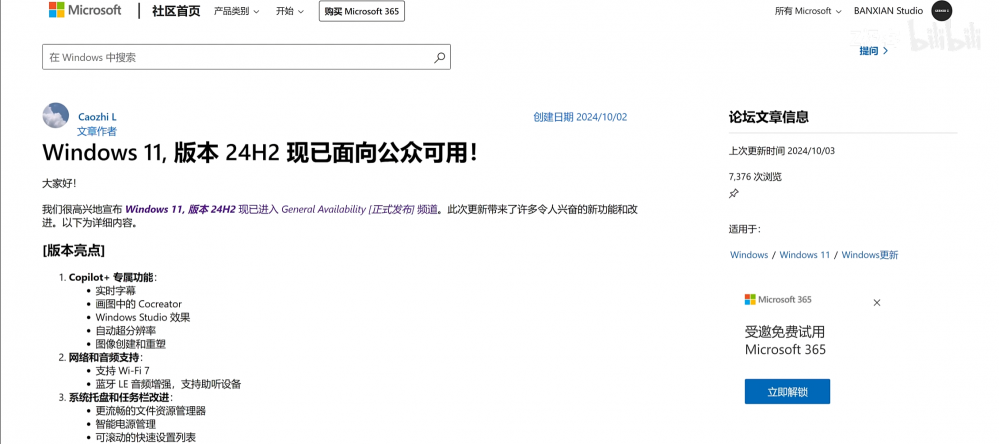Click the 受邀免费试用 Microsoft 365 ad text
Viewport: 999px width, 444px height.
tap(785, 340)
